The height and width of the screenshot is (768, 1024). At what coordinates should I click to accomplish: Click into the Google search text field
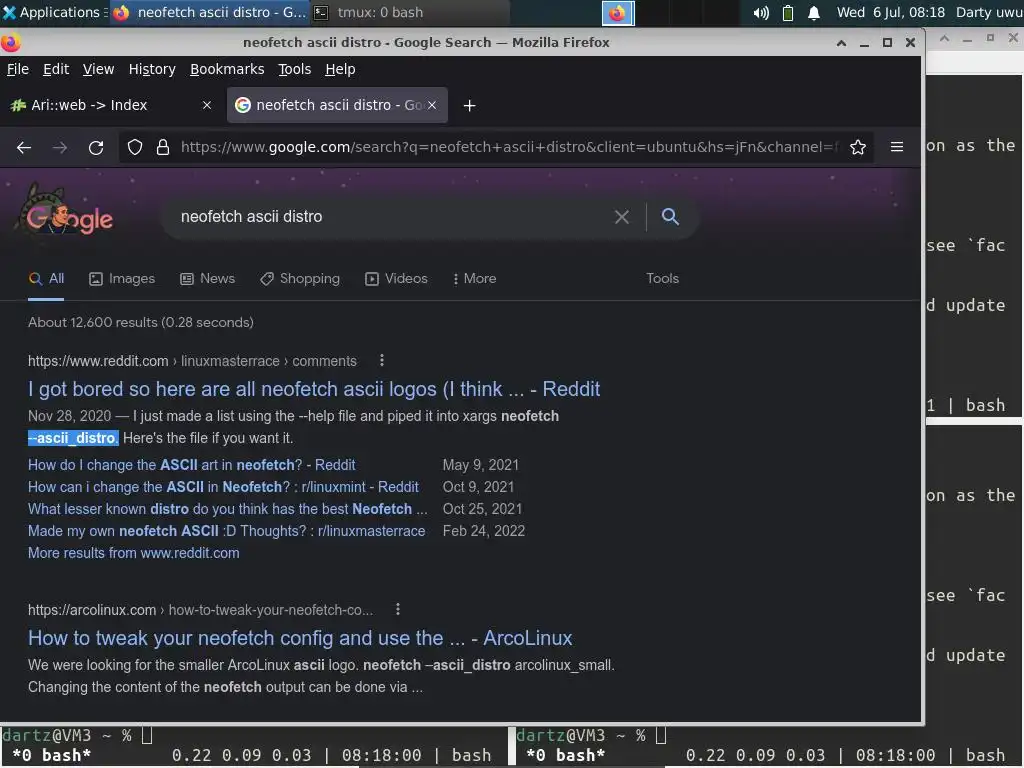pos(392,217)
